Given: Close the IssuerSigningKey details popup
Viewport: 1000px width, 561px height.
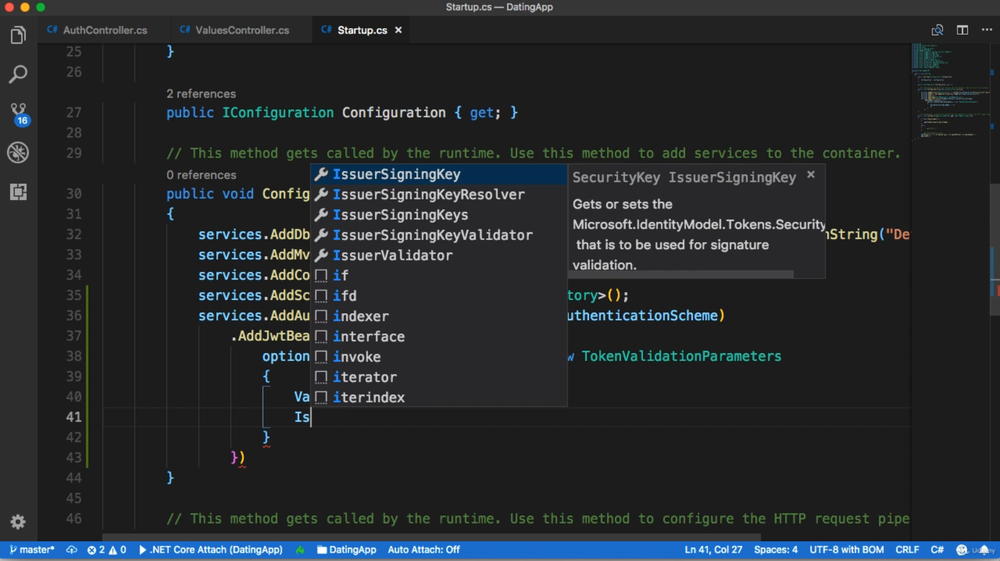Looking at the screenshot, I should pos(811,175).
